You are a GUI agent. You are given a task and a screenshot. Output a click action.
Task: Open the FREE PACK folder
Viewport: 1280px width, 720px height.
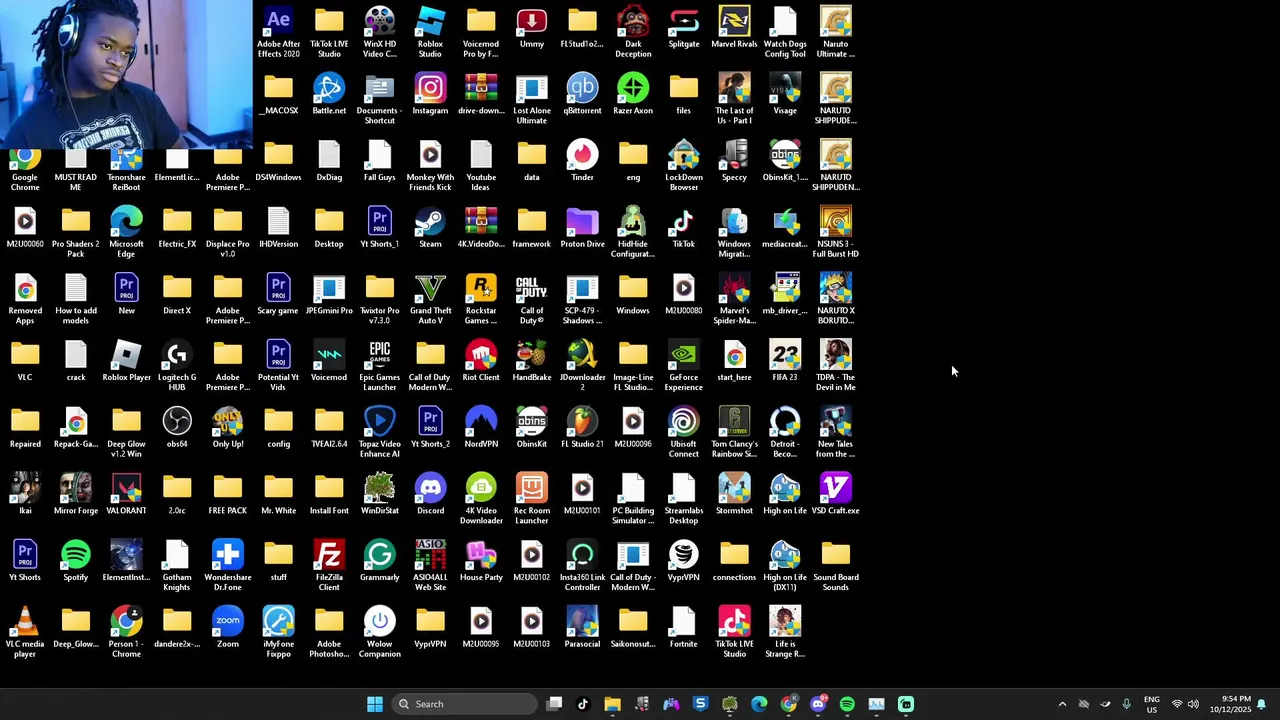[x=228, y=495]
